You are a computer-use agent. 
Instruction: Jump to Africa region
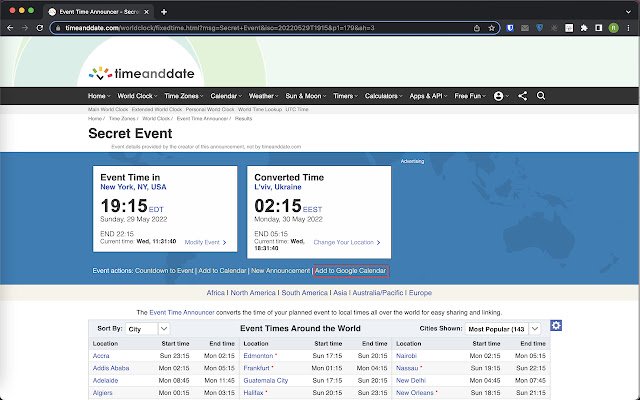pyautogui.click(x=216, y=293)
